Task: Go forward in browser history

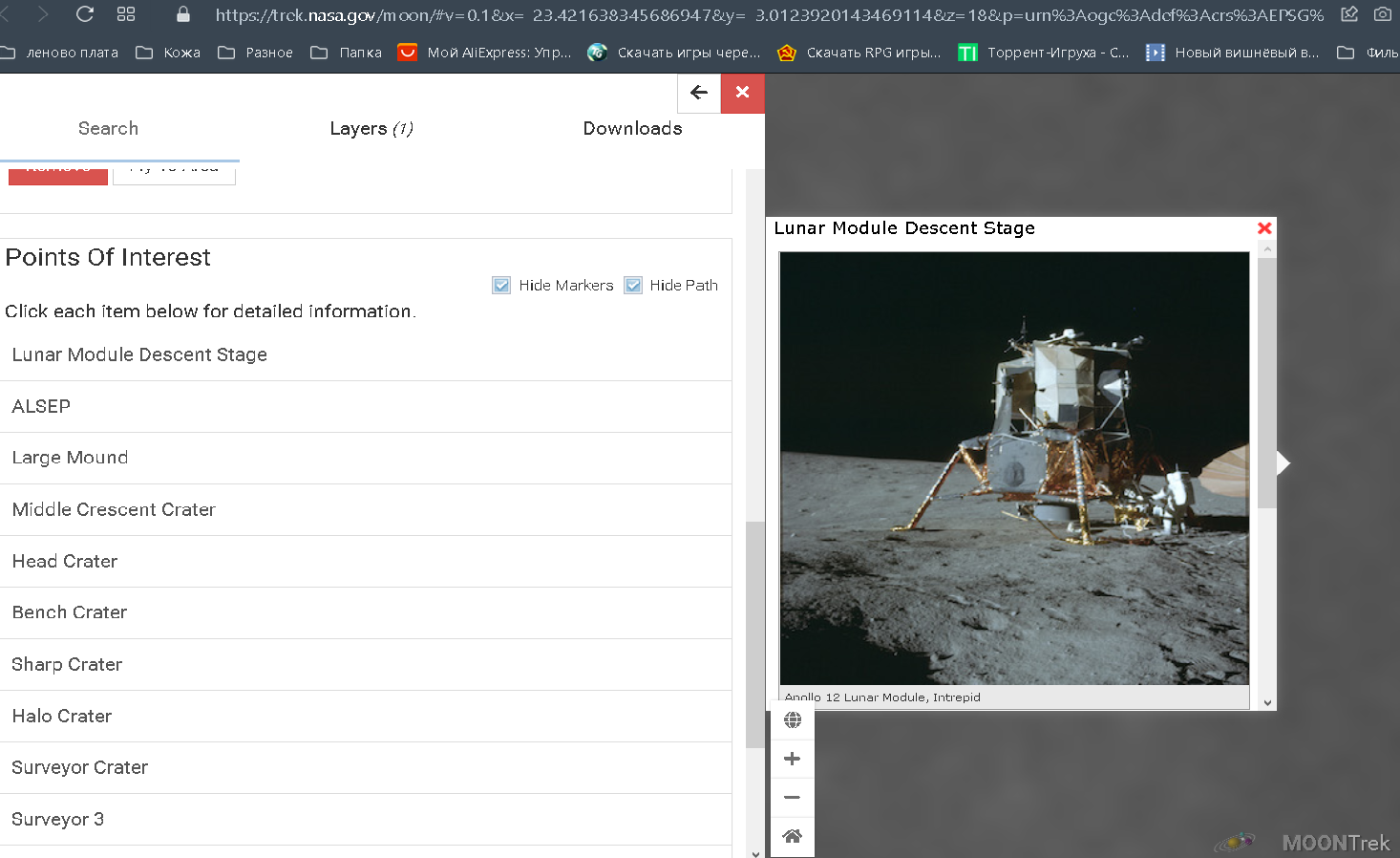Action: point(42,14)
